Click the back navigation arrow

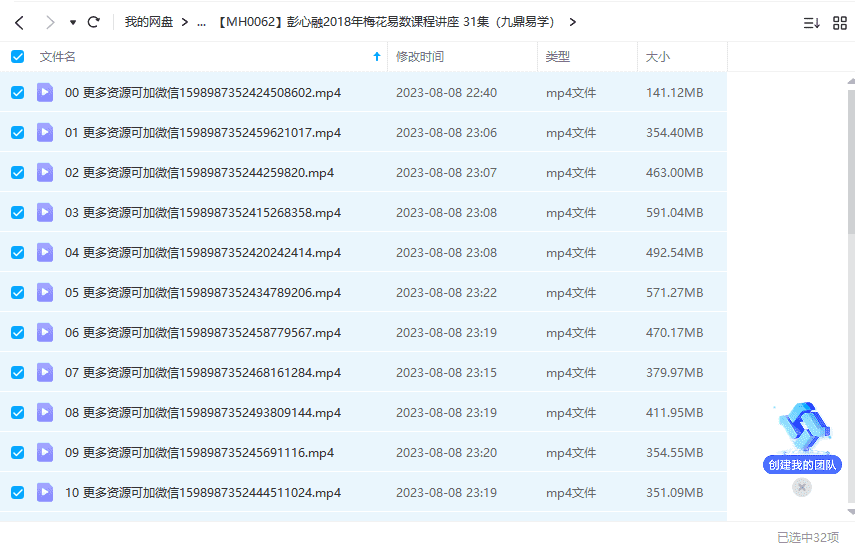coord(18,22)
